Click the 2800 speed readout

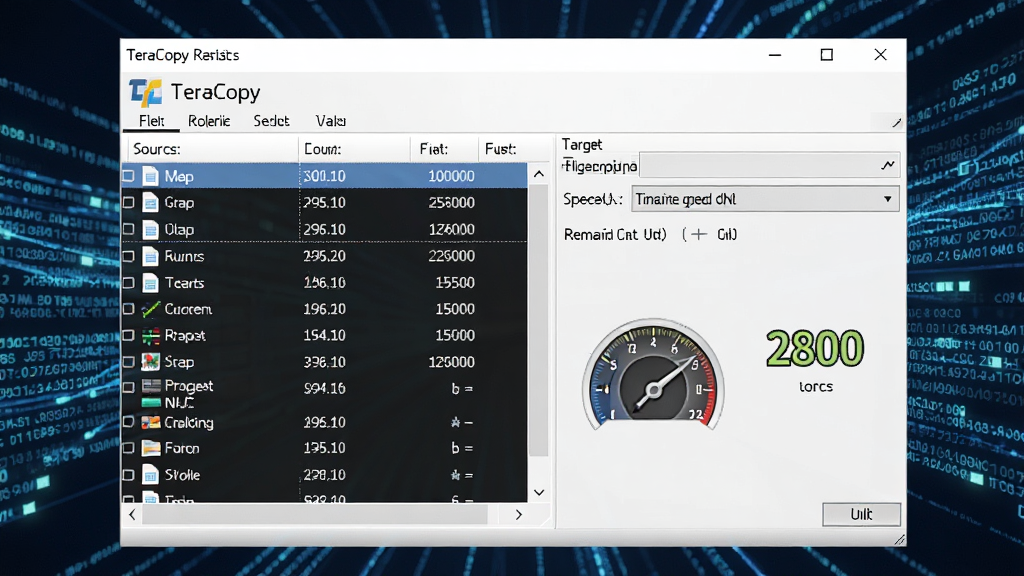[x=815, y=348]
